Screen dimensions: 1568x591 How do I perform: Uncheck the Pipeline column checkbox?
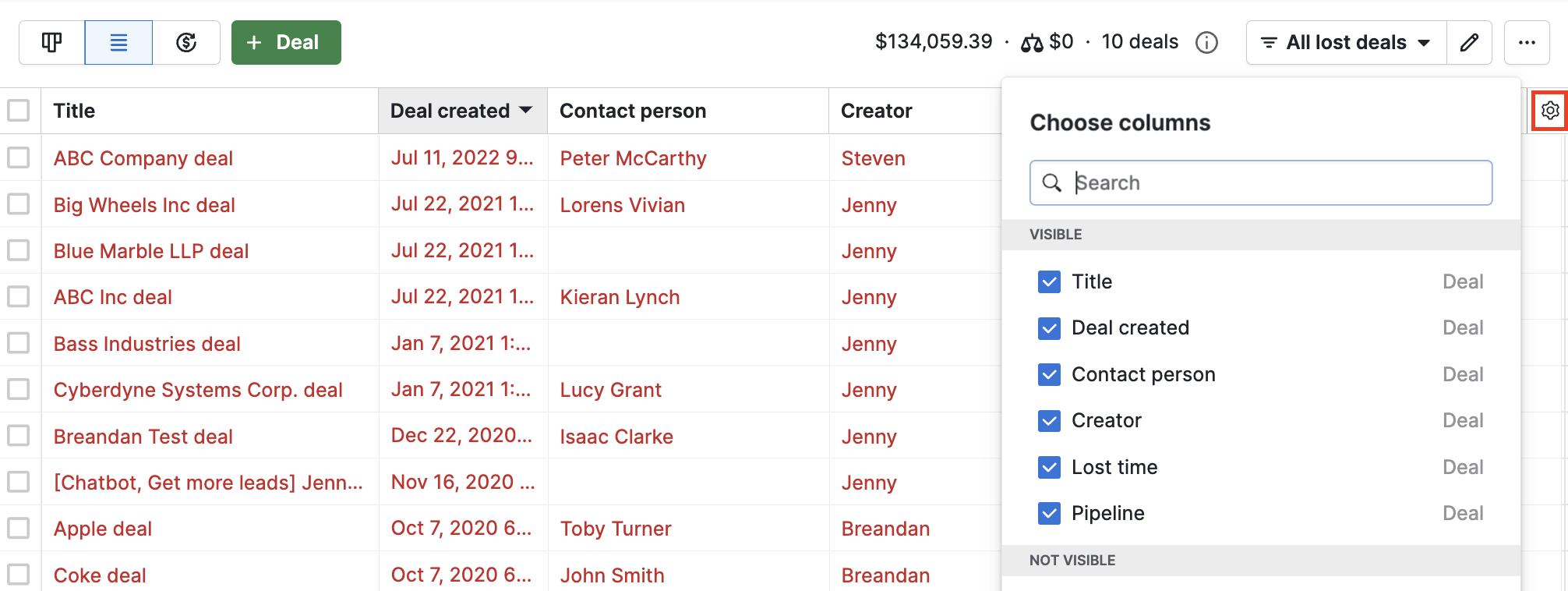[1049, 513]
